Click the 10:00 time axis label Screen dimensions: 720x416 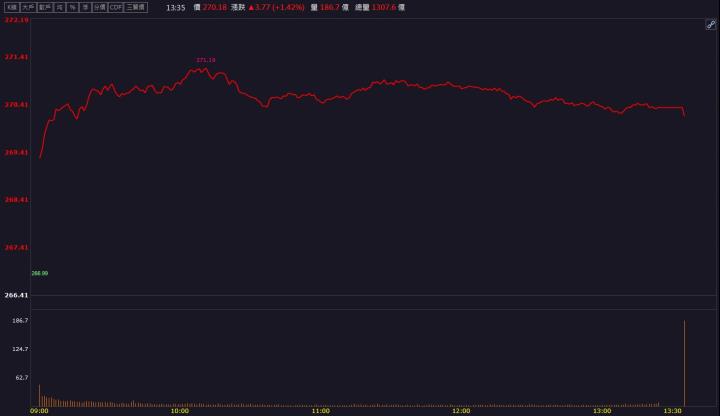(x=180, y=411)
